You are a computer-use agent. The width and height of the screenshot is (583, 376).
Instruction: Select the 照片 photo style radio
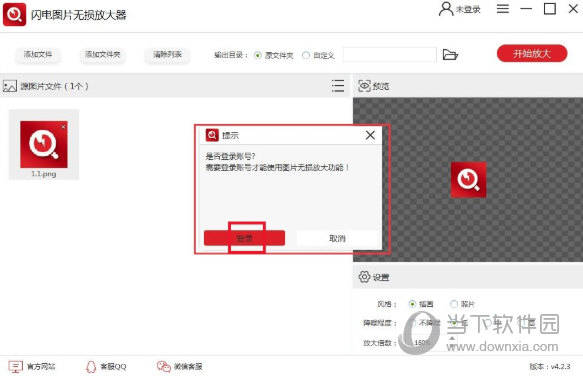pyautogui.click(x=454, y=304)
